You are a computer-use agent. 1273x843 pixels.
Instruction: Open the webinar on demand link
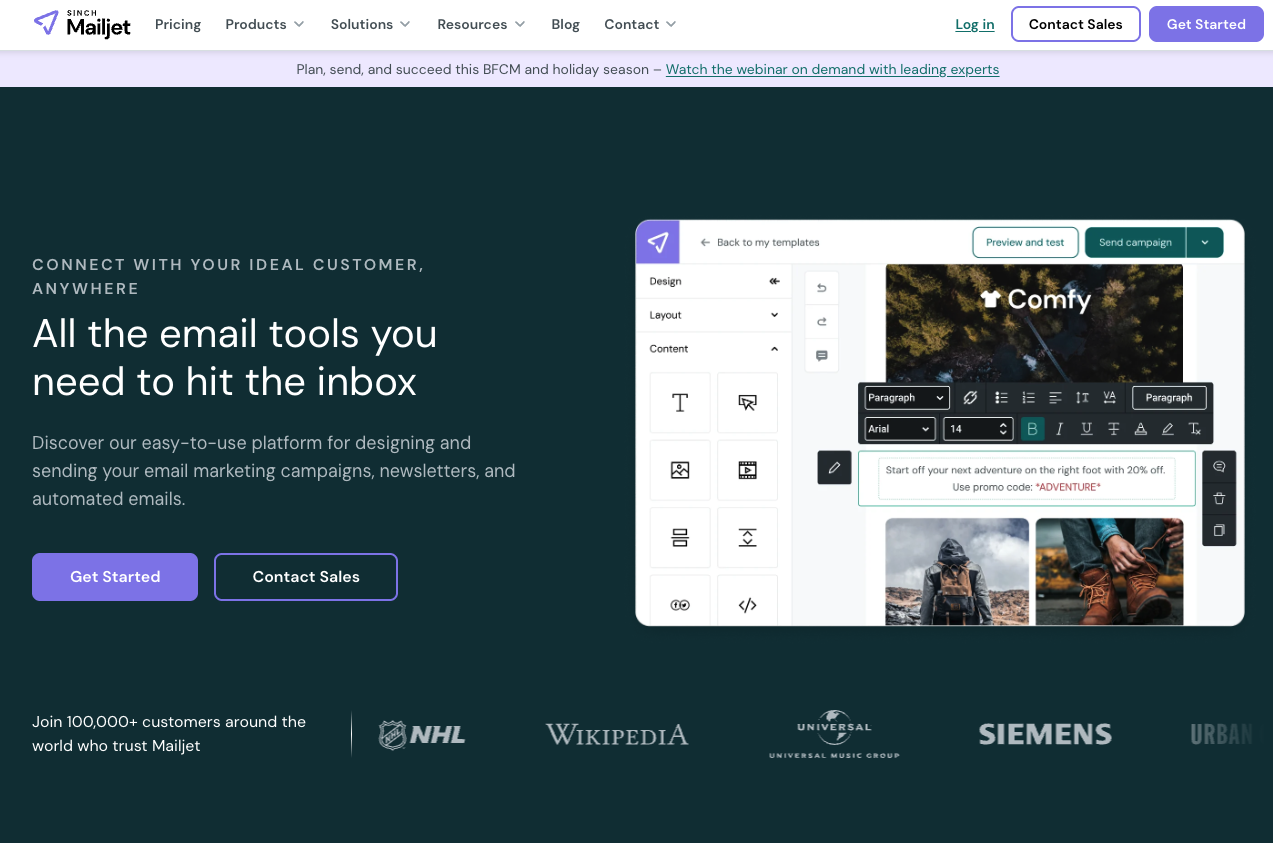(832, 69)
